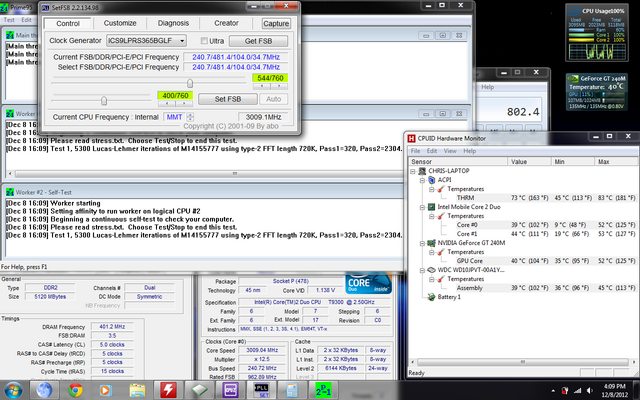The image size is (640, 400).
Task: Click the red security flag tray icon
Action: point(565,391)
